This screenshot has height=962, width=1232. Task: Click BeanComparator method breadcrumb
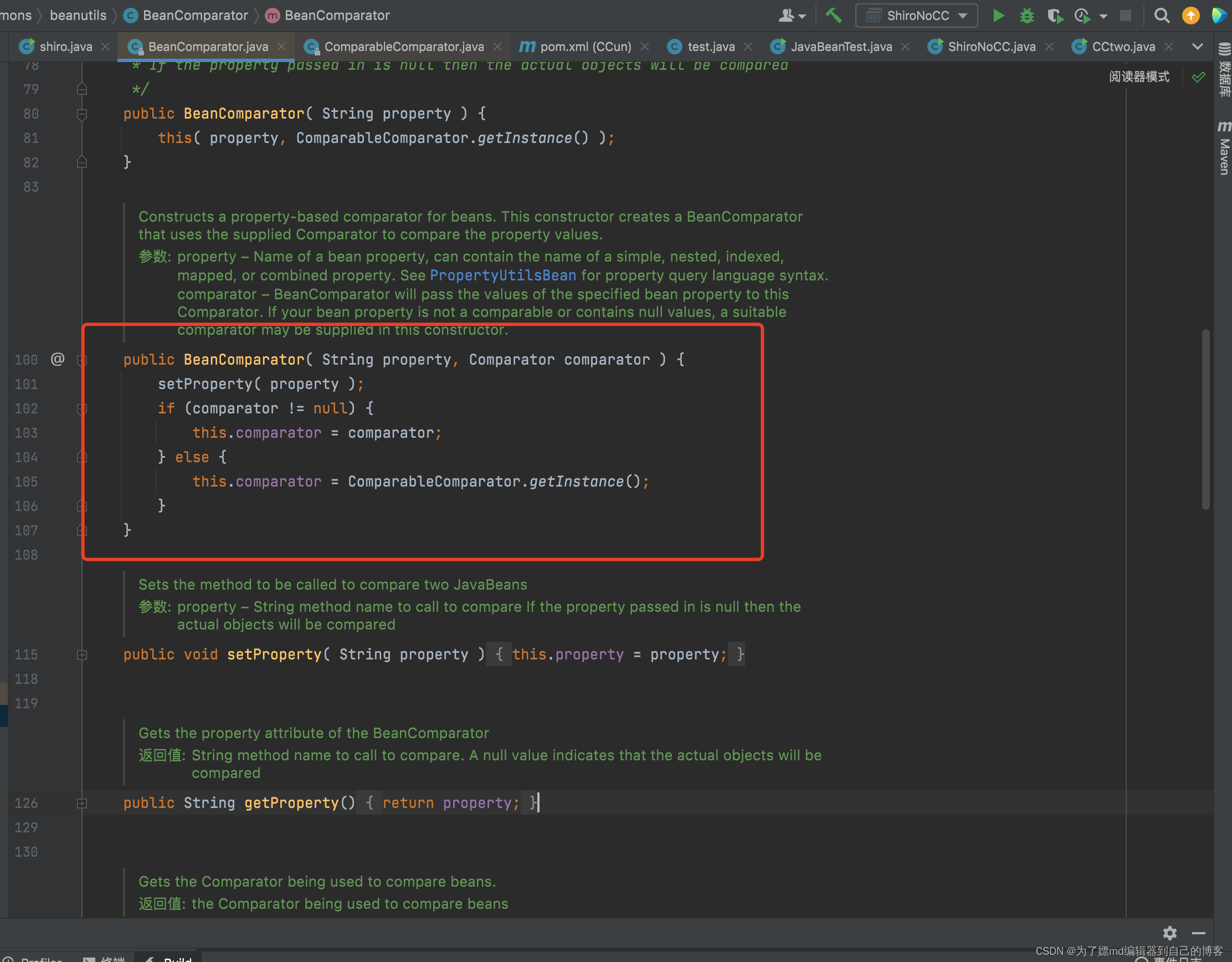coord(328,15)
